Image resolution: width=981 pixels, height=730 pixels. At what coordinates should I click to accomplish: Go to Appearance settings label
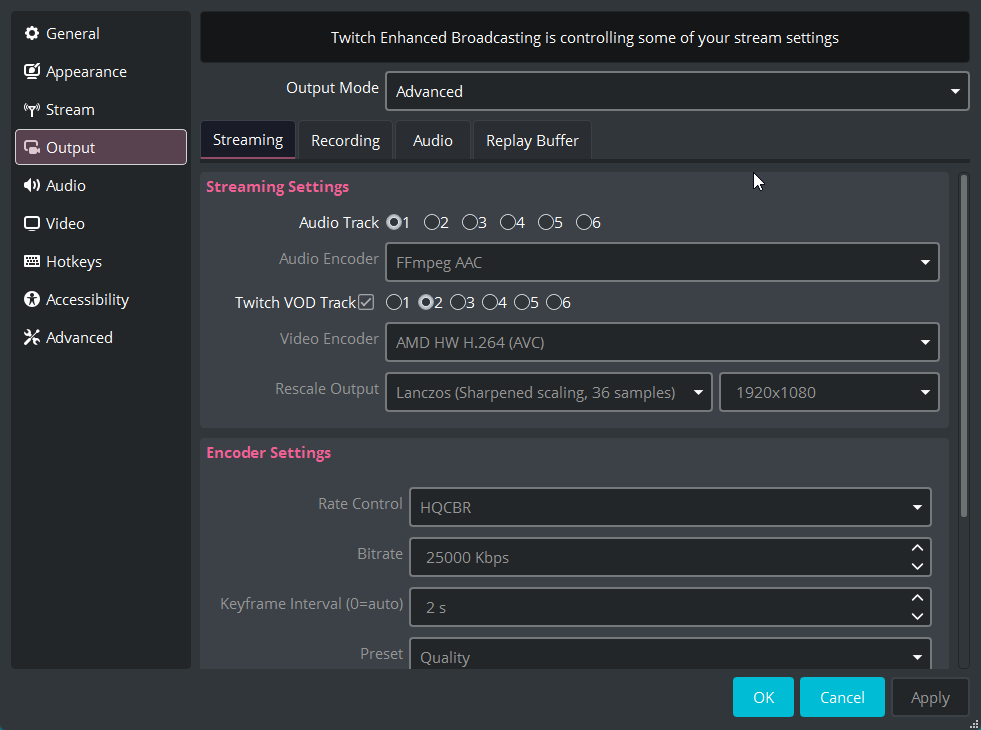[86, 72]
